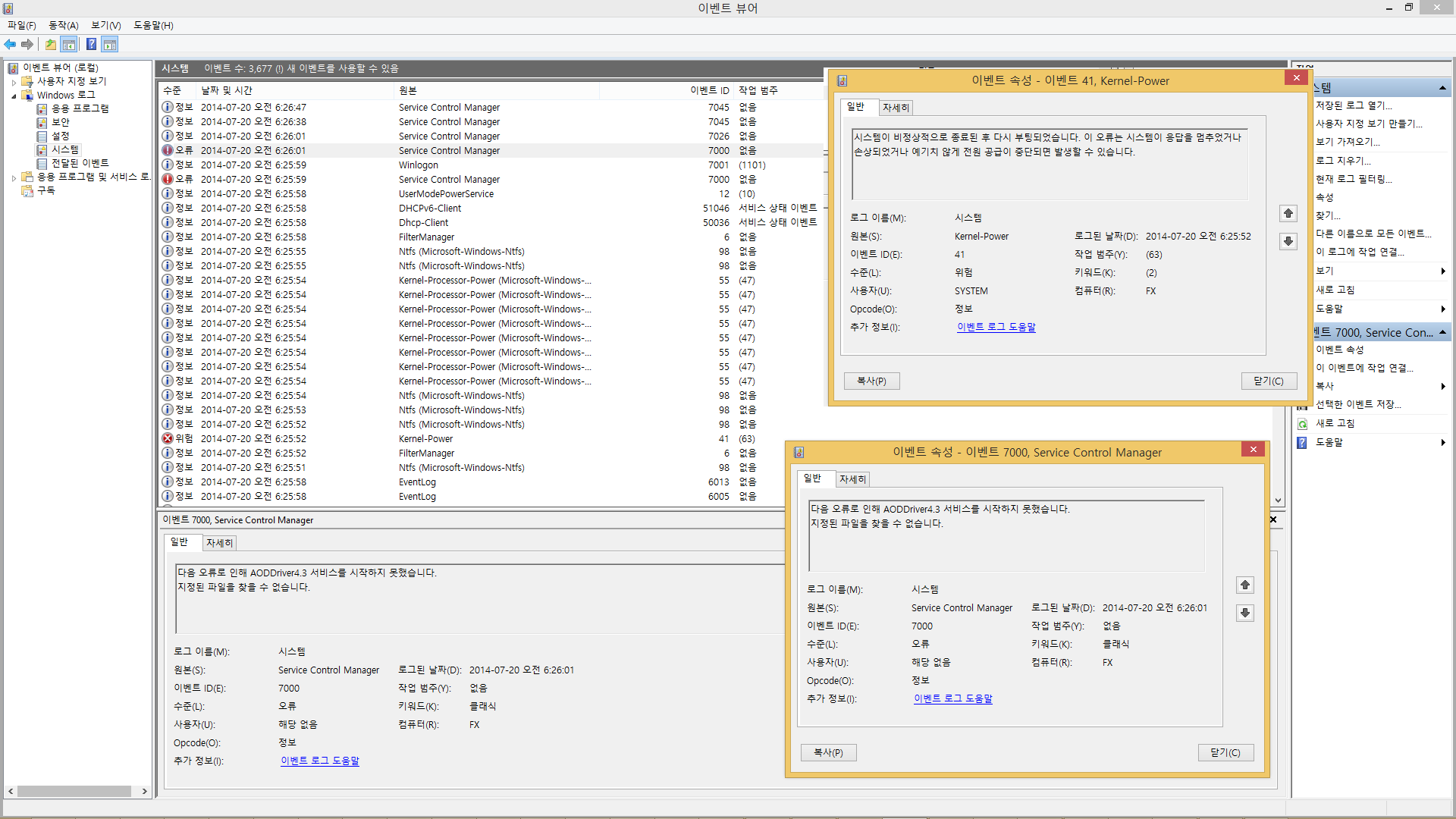Click the Windows 로그 folder icon
The width and height of the screenshot is (1456, 819).
pyautogui.click(x=28, y=95)
